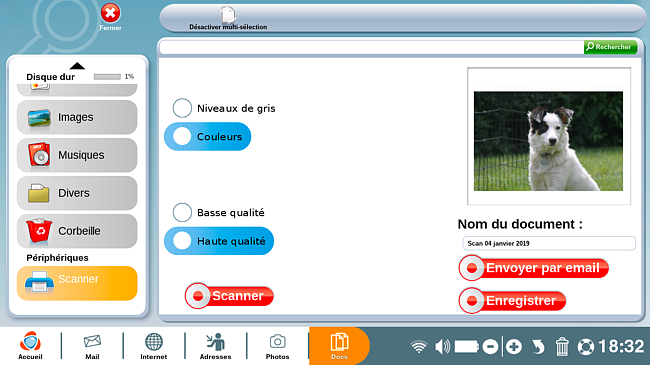Click Envoyer par email button
650x365 pixels.
534,268
